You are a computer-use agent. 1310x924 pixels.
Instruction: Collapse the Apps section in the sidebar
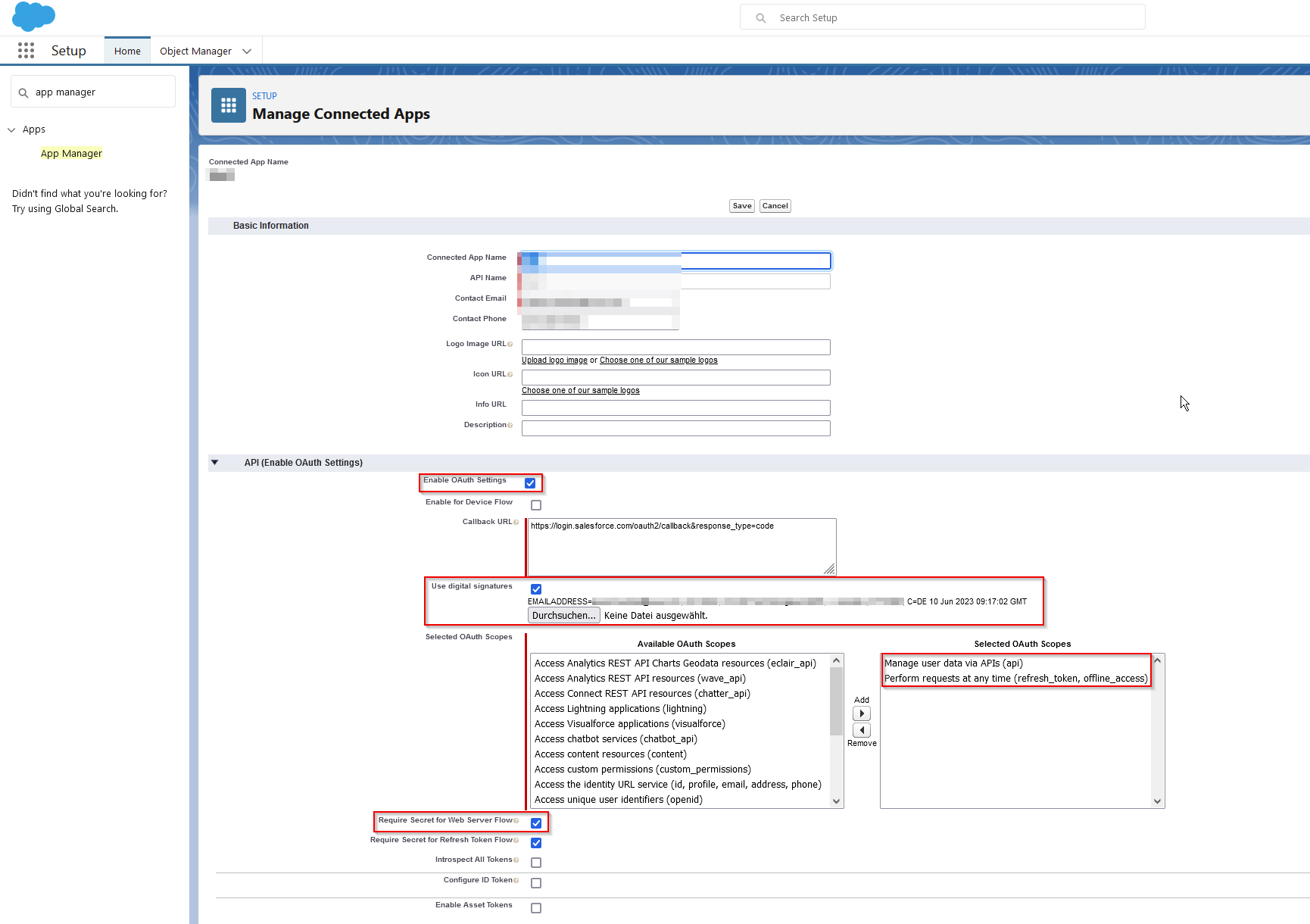click(11, 130)
